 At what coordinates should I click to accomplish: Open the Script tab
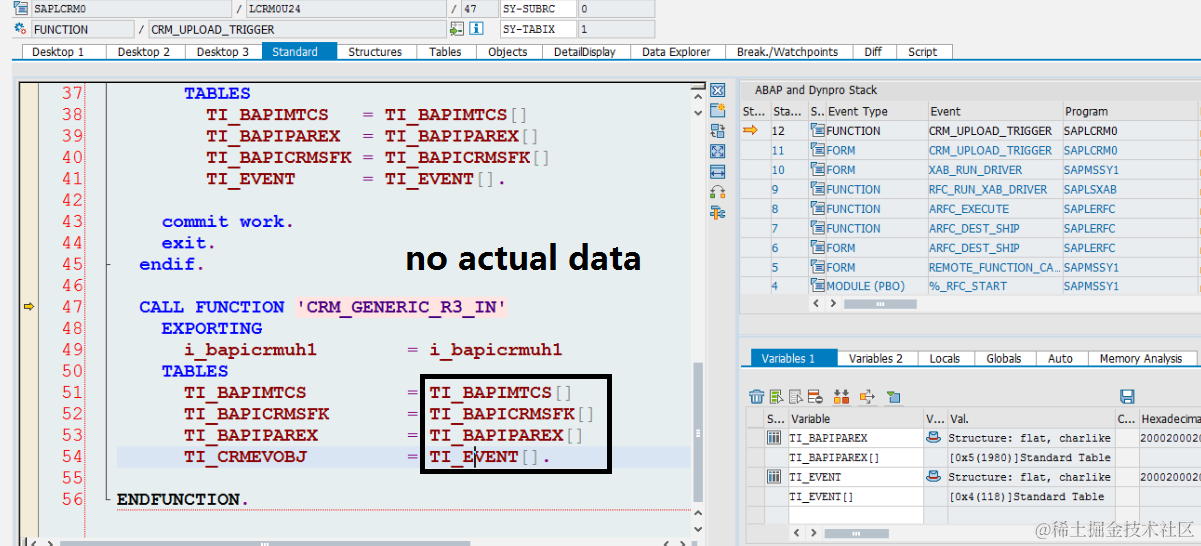pos(922,52)
